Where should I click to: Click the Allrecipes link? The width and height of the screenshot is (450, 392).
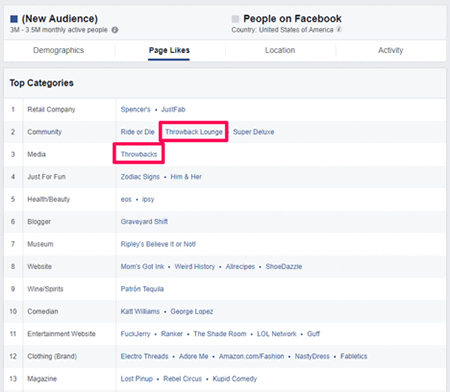(x=240, y=267)
